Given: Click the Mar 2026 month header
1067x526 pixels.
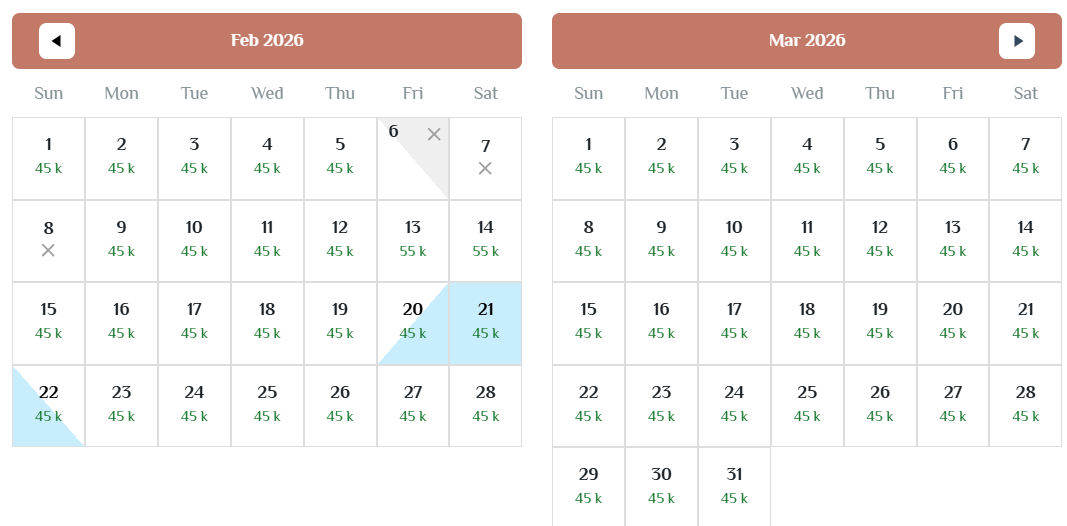Looking at the screenshot, I should pyautogui.click(x=807, y=40).
